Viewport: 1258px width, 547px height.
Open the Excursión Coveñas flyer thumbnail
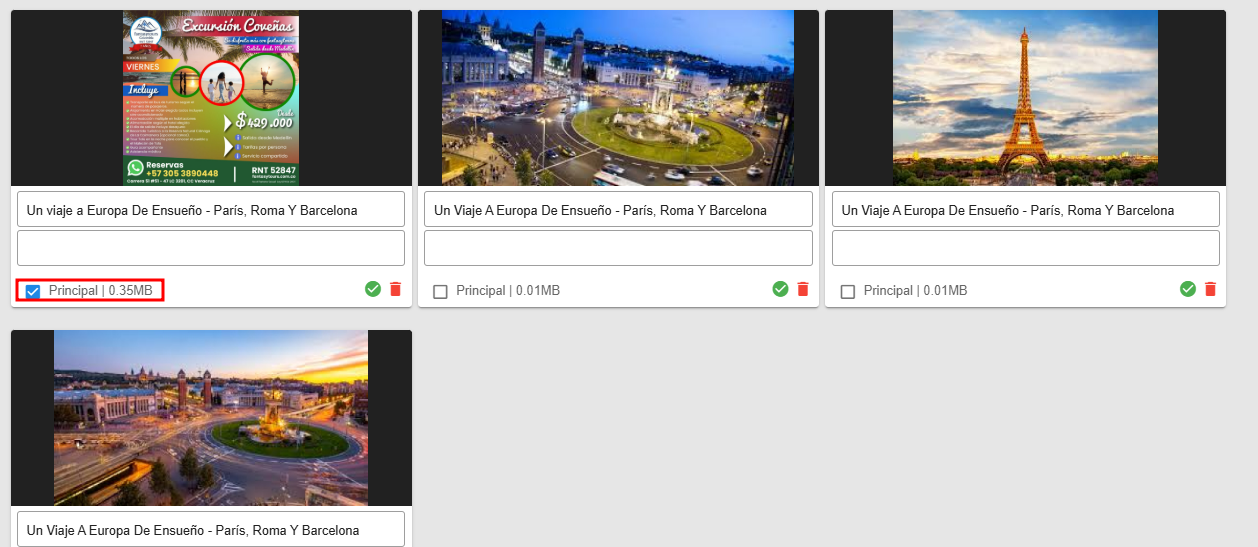[x=211, y=98]
